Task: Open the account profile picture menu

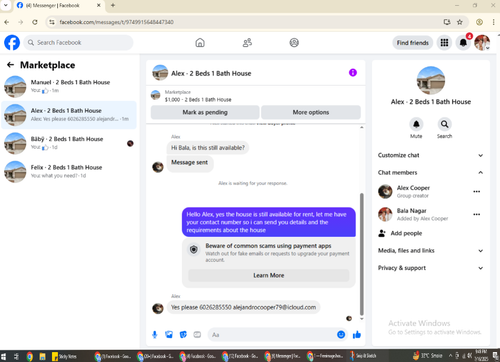Action: click(482, 43)
